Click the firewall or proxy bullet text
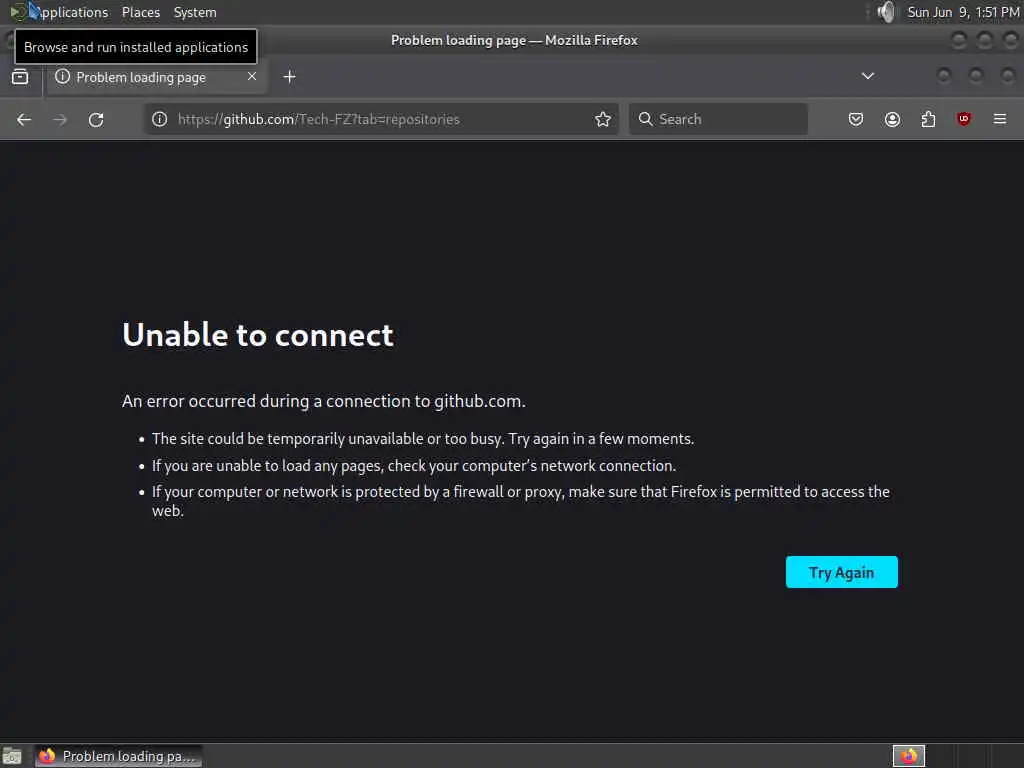 pyautogui.click(x=520, y=501)
